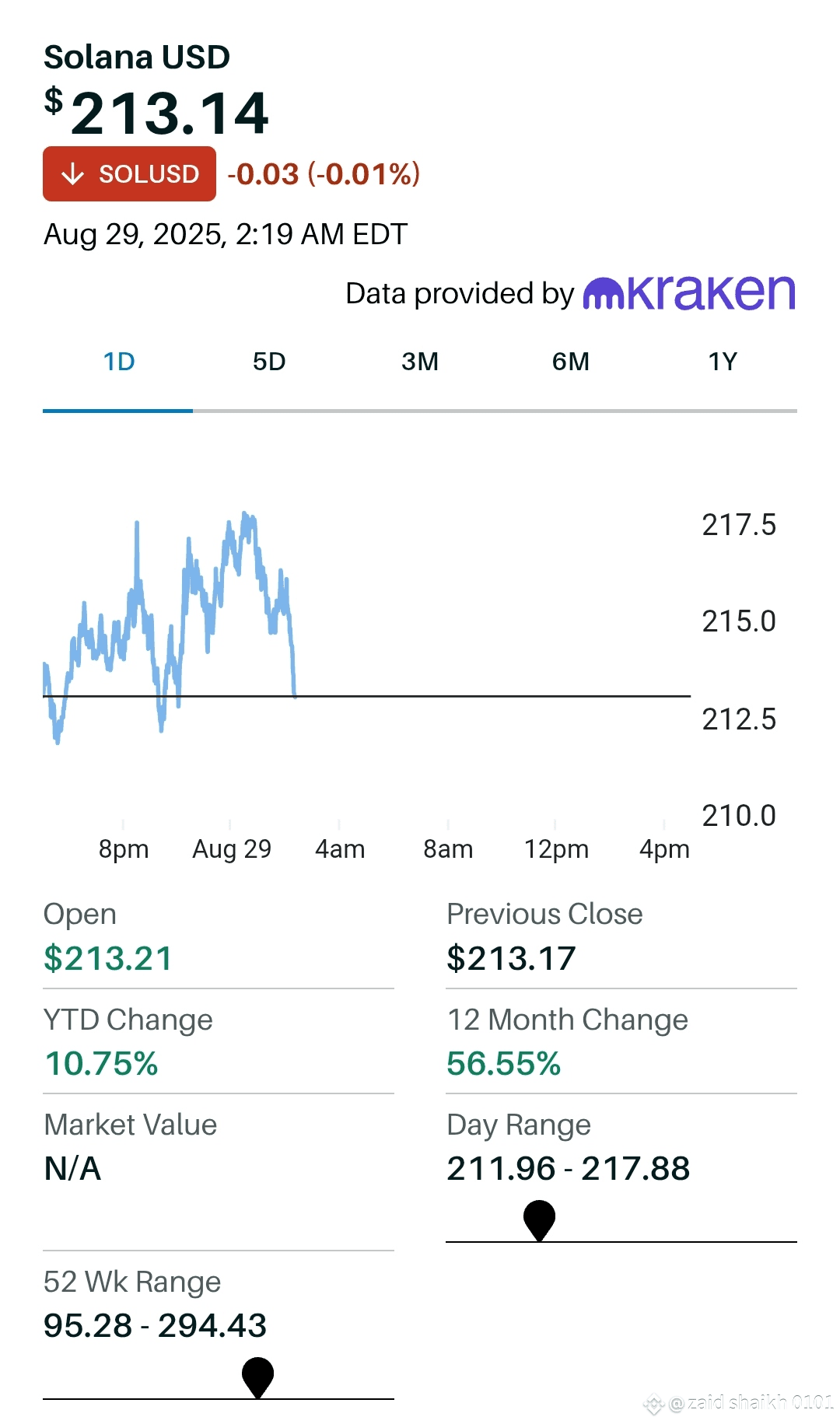Click the Solana USD title

pos(137,57)
